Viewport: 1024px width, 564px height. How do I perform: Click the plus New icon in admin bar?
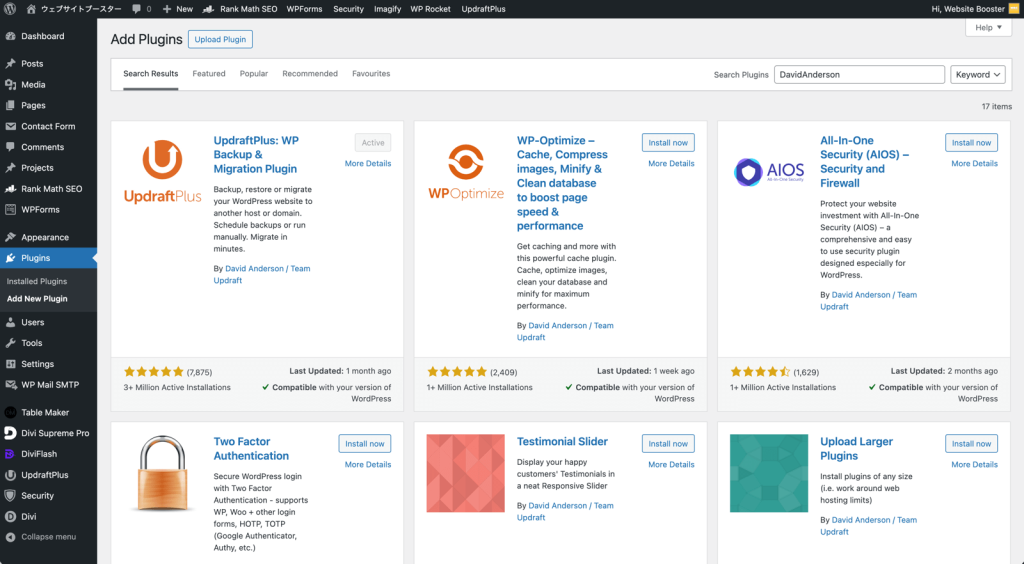(167, 9)
